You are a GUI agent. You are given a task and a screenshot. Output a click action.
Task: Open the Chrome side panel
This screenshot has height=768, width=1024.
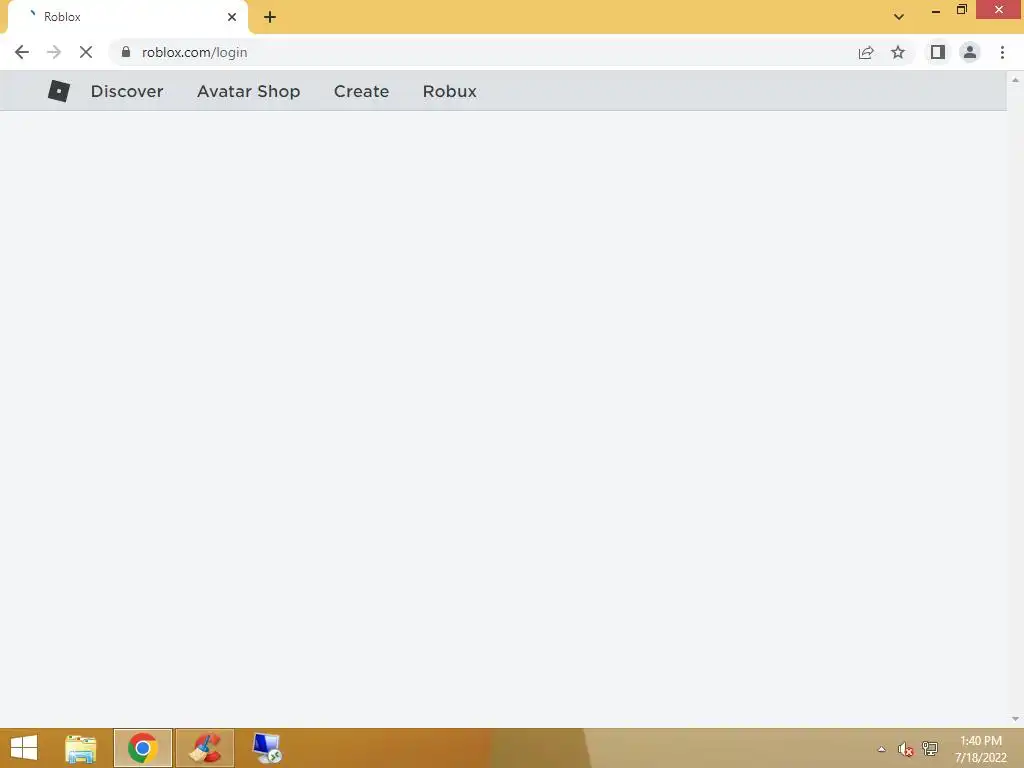pyautogui.click(x=938, y=52)
